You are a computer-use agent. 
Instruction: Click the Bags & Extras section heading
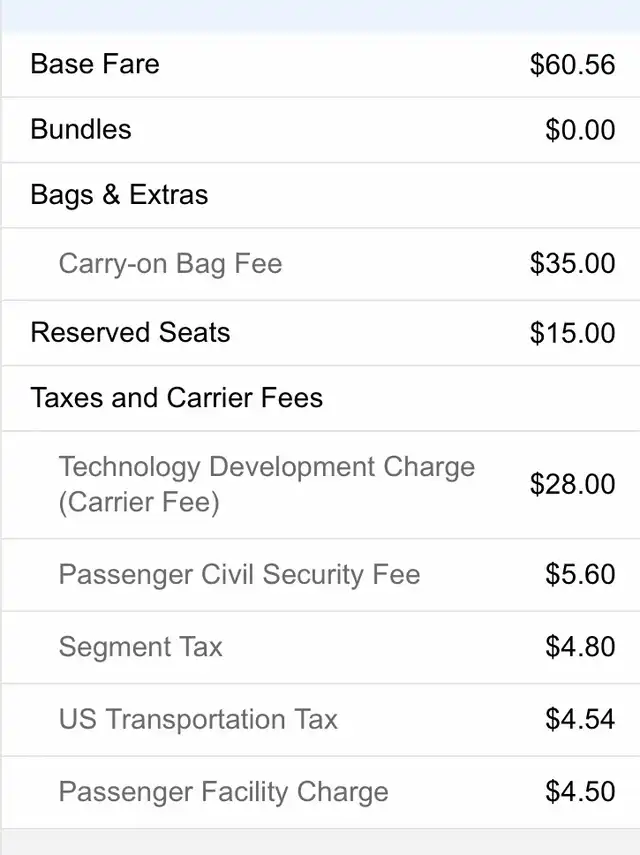pos(119,194)
